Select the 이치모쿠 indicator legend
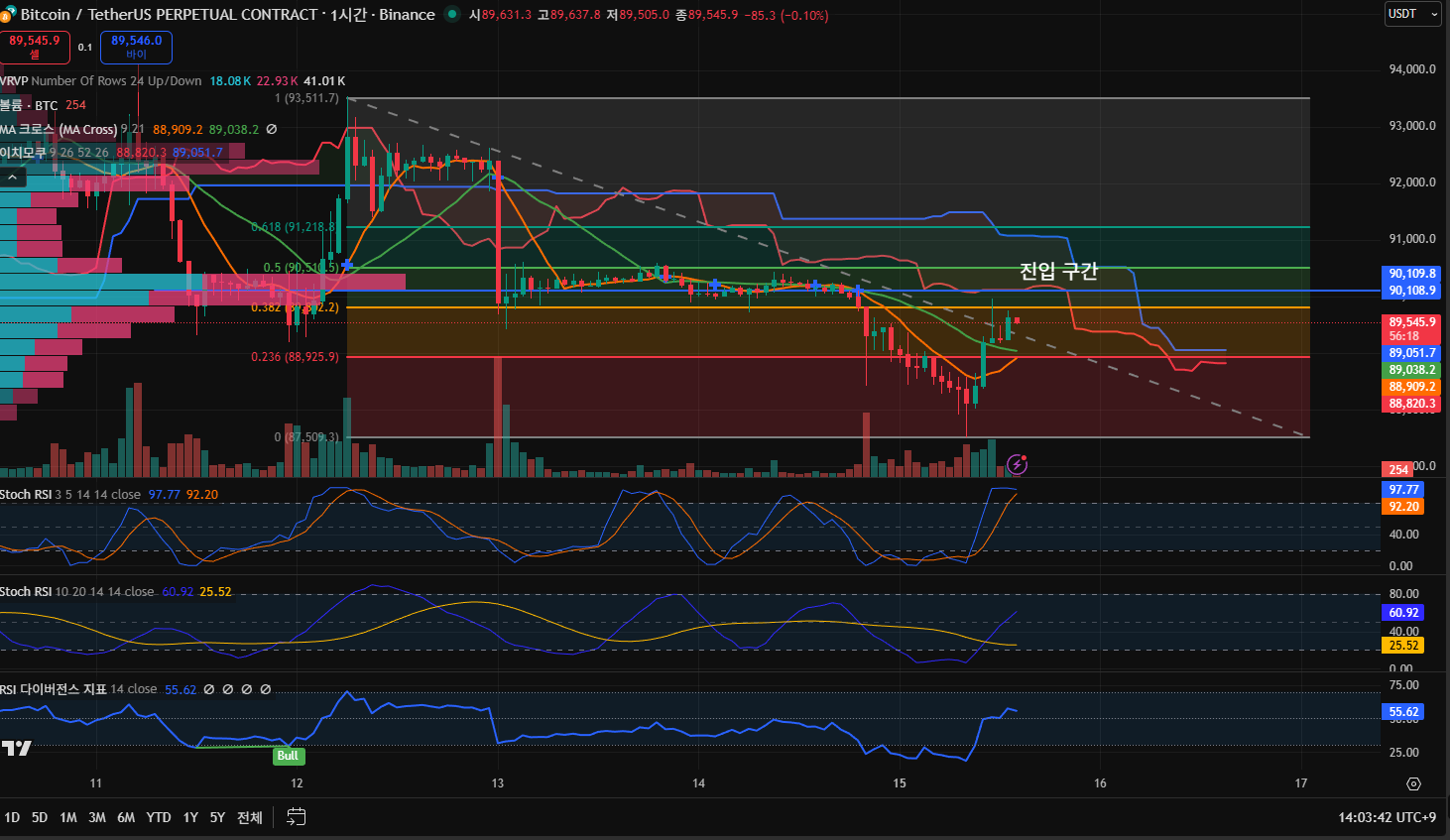This screenshot has height=840, width=1450. click(x=24, y=153)
